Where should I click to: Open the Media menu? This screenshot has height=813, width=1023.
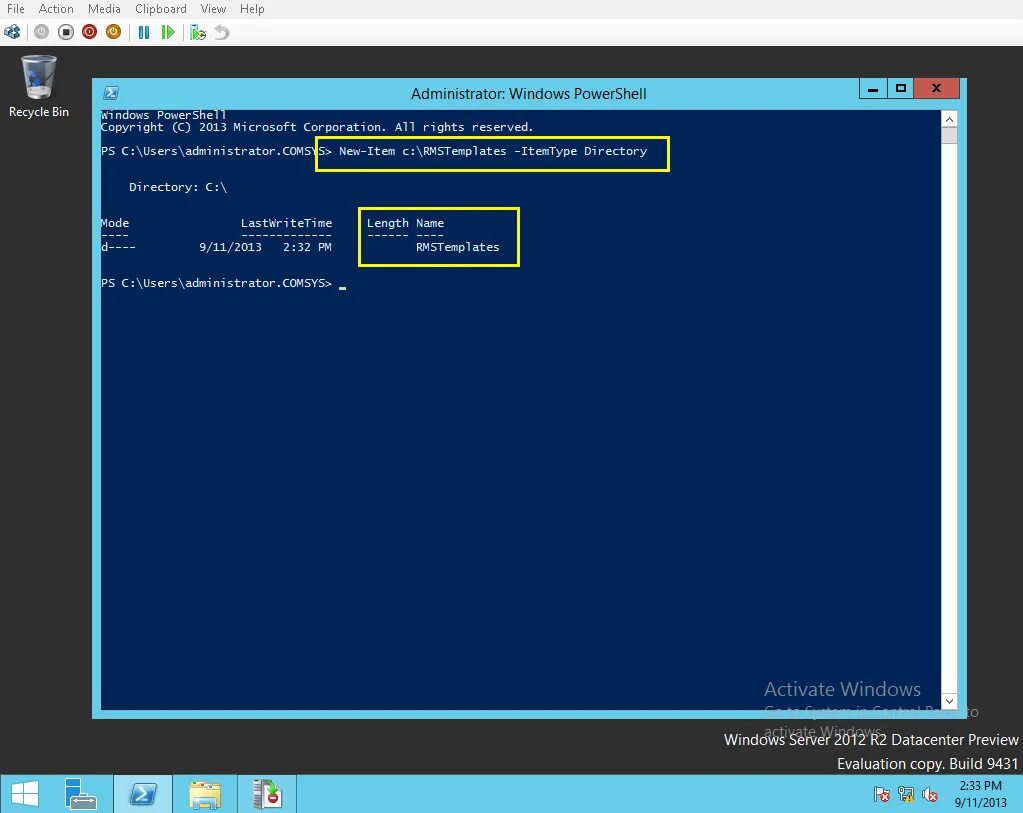pyautogui.click(x=104, y=8)
